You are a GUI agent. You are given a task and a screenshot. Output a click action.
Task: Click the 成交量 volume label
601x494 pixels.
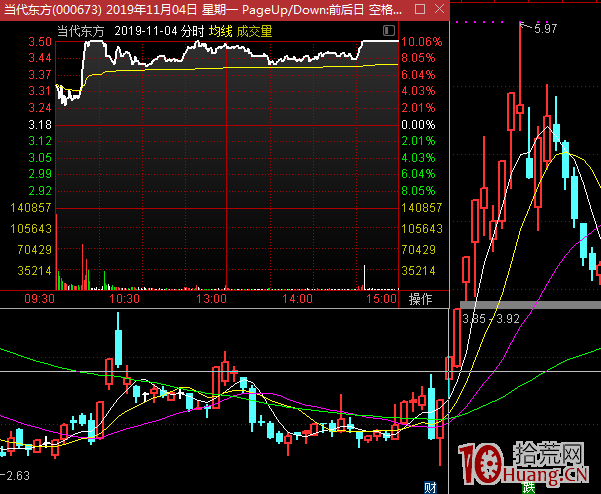point(254,31)
